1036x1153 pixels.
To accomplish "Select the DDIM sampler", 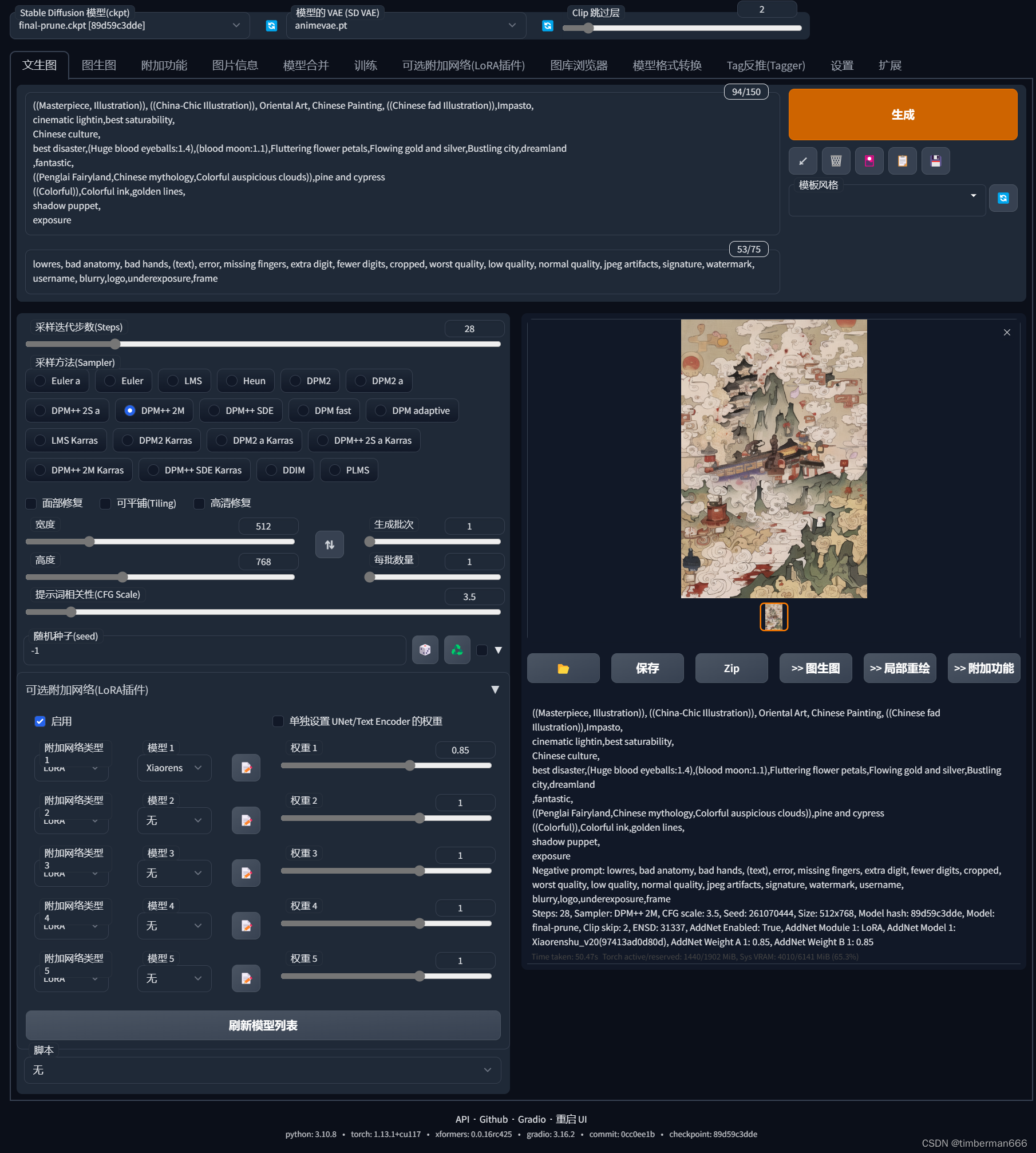I will coord(285,470).
